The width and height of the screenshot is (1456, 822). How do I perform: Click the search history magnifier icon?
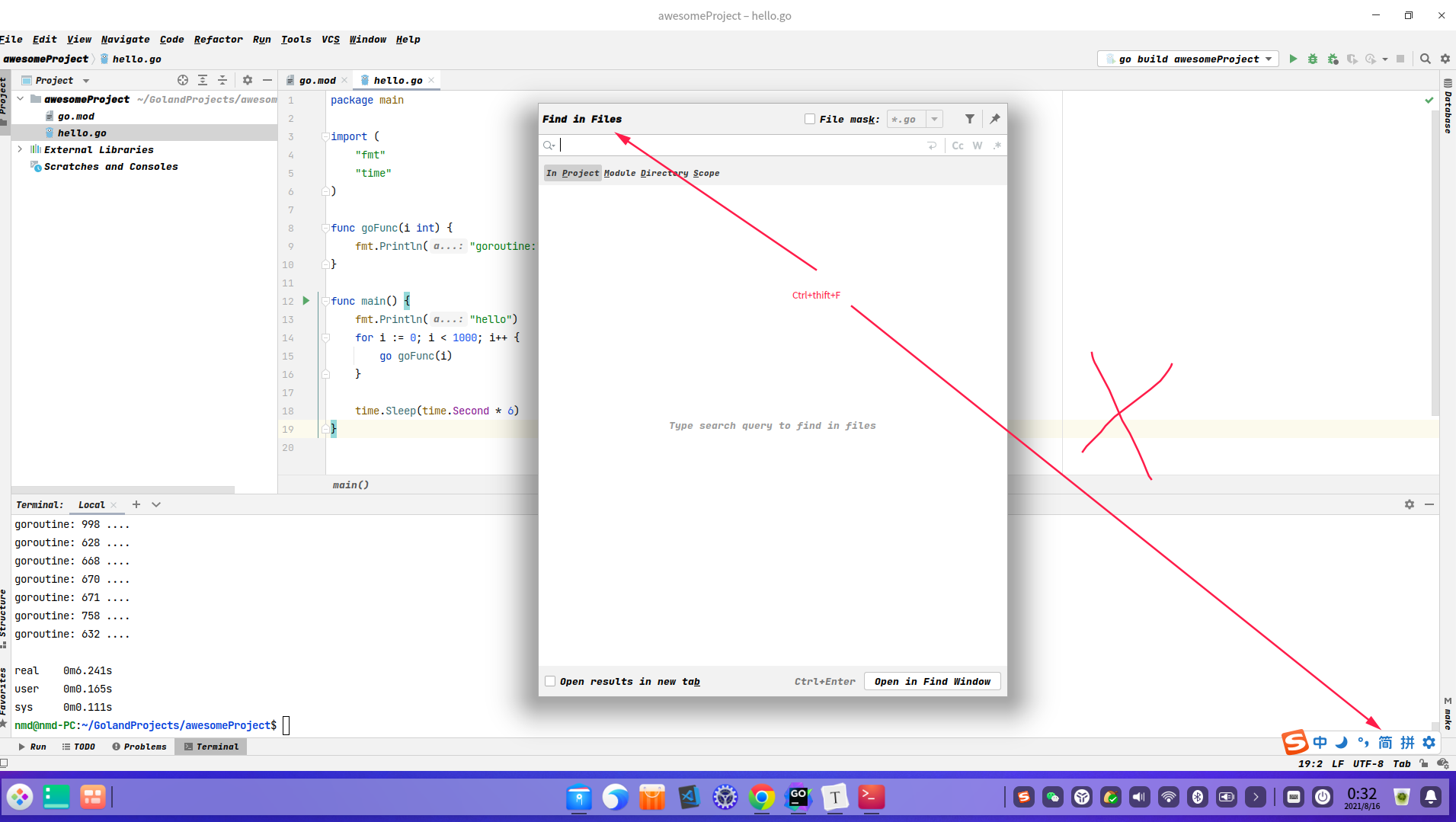pyautogui.click(x=549, y=146)
